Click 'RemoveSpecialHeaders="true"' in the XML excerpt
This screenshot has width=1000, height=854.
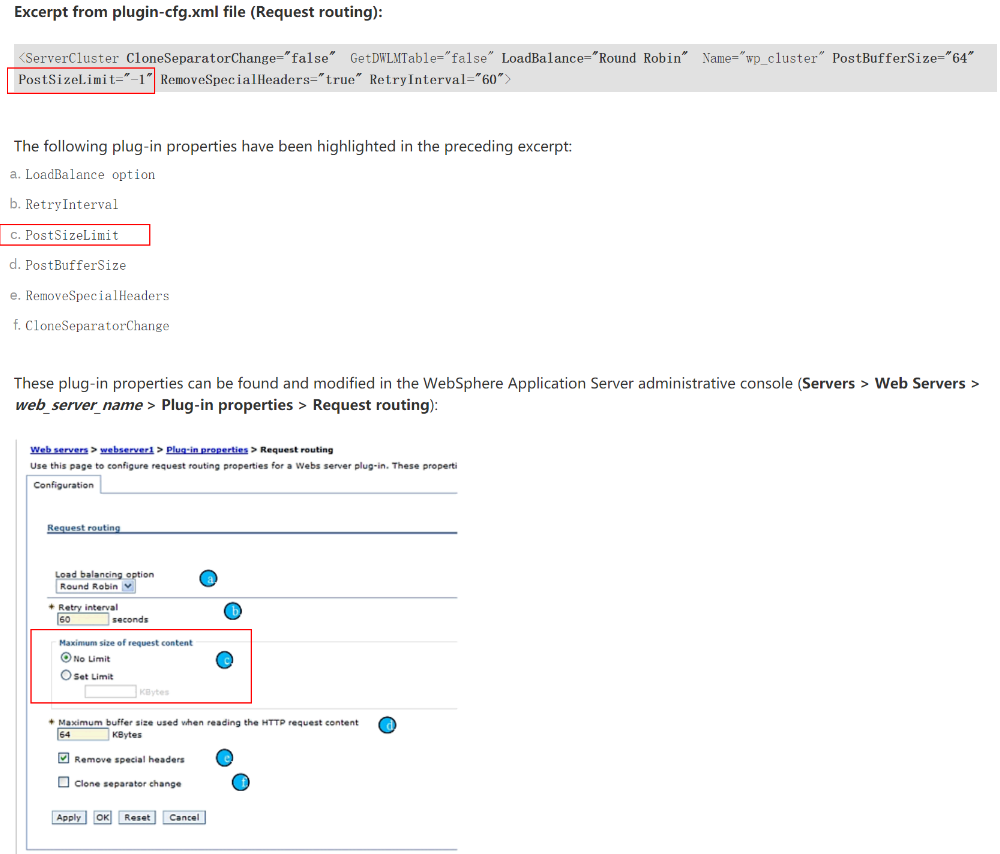pos(261,80)
